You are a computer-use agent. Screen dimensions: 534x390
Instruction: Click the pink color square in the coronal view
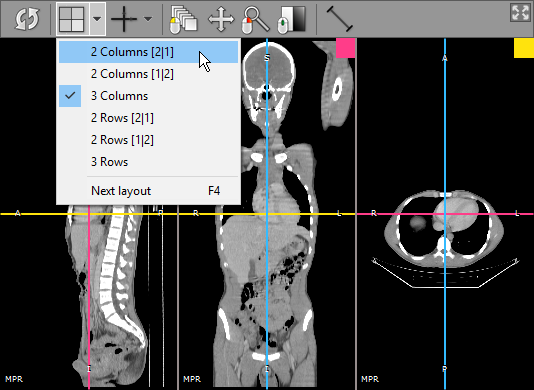[x=346, y=48]
